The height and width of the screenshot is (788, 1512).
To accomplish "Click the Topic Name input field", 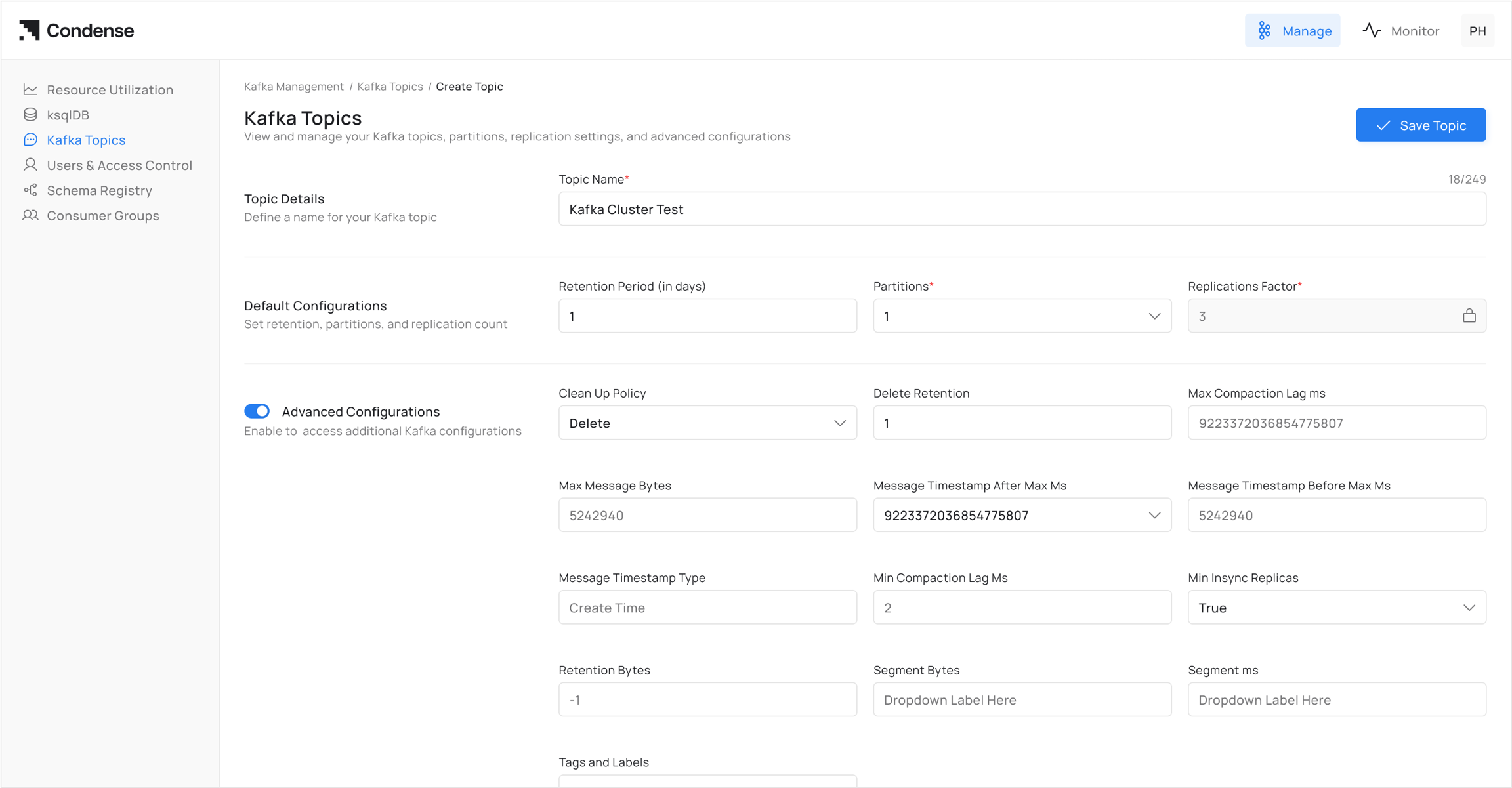I will pyautogui.click(x=1022, y=209).
